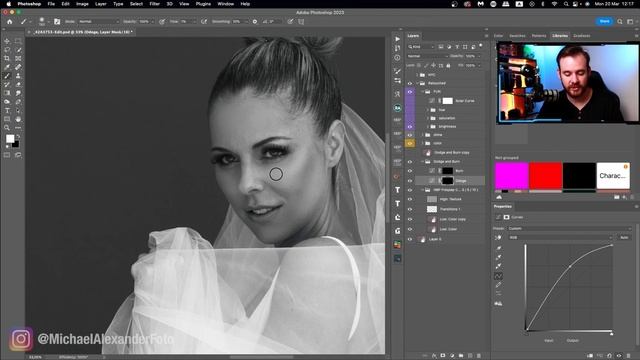Toggle visibility of Layer 0
640x360 pixels.
click(x=410, y=239)
